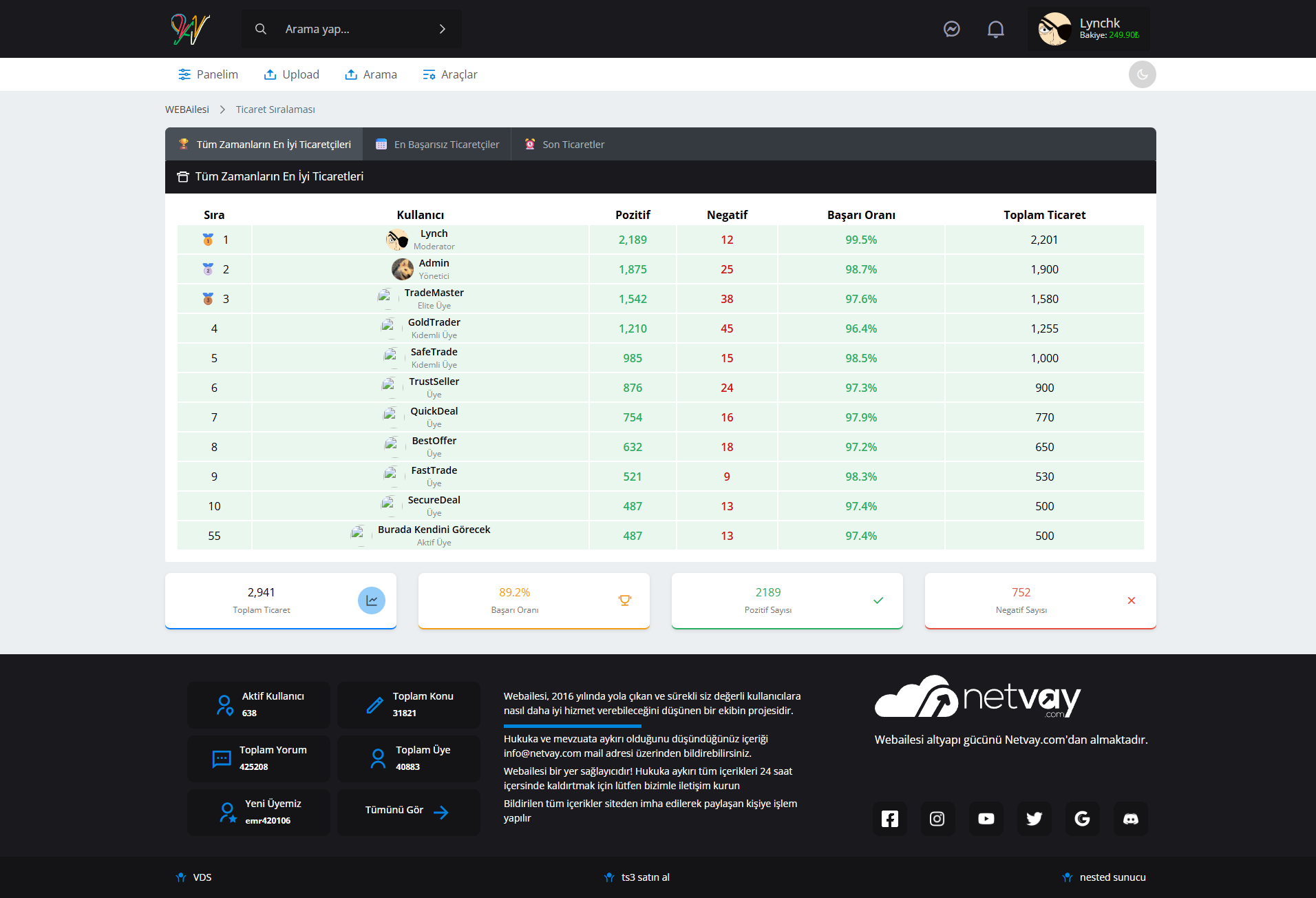Open BestOffer user profile

(x=434, y=441)
